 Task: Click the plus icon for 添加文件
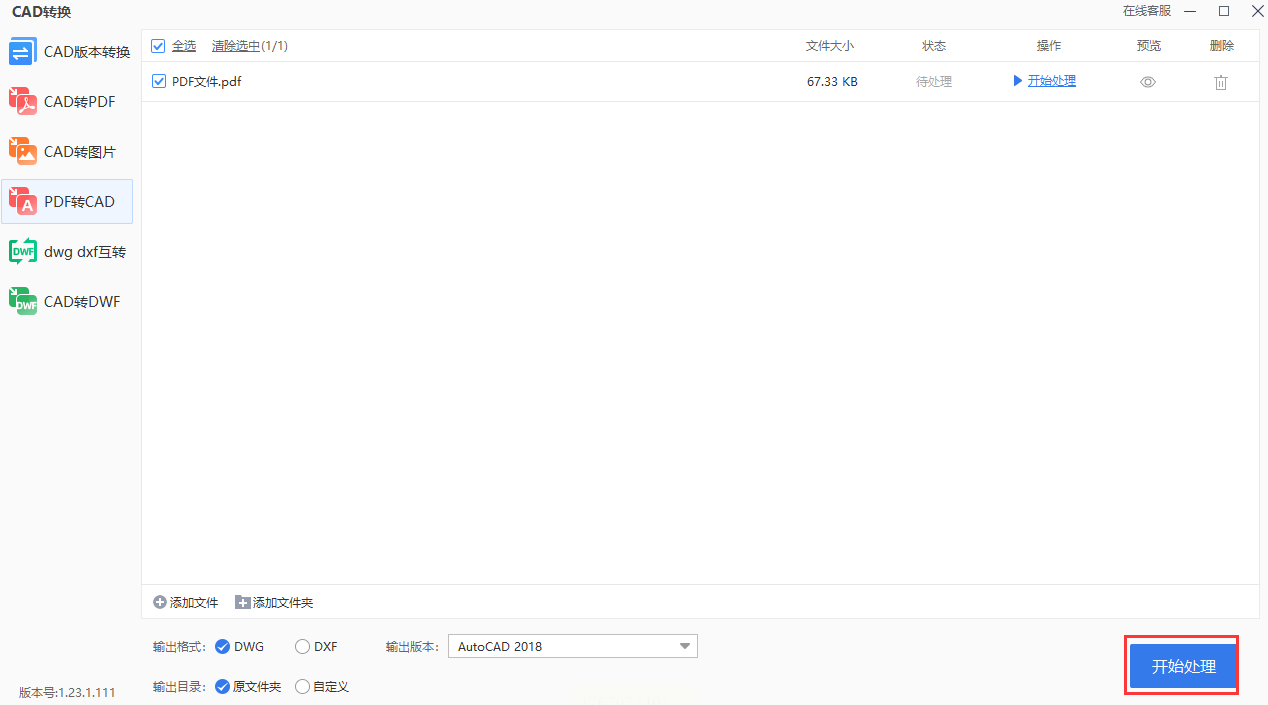tap(160, 602)
